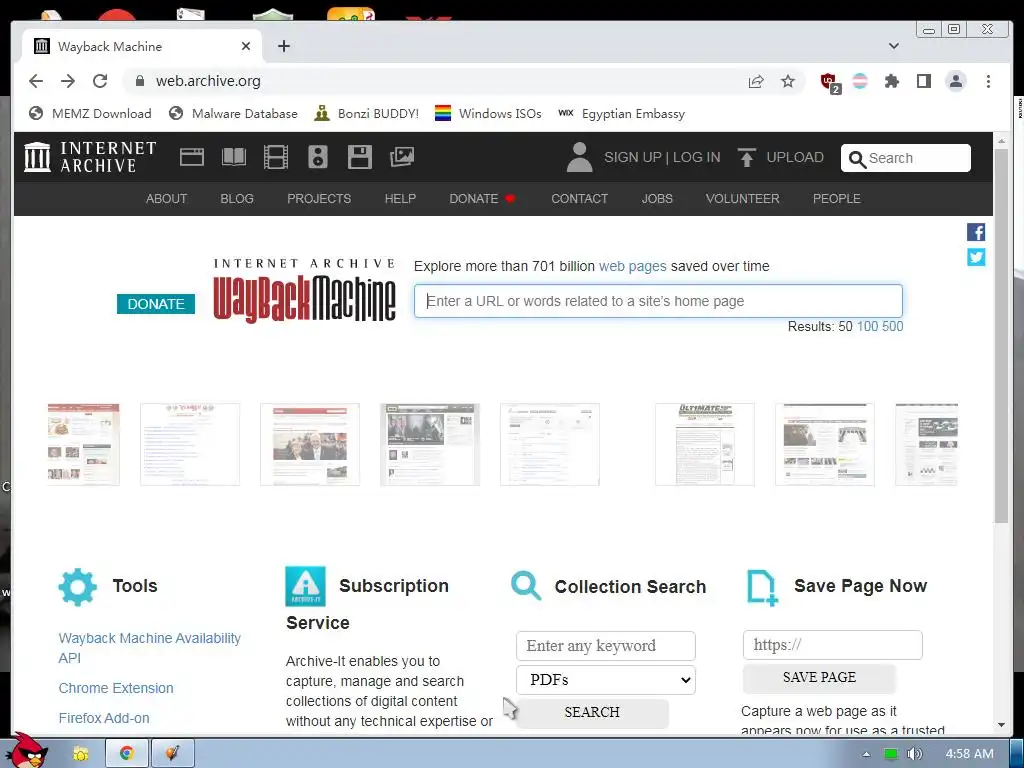
Task: Click the SAVE PAGE button
Action: [x=819, y=678]
